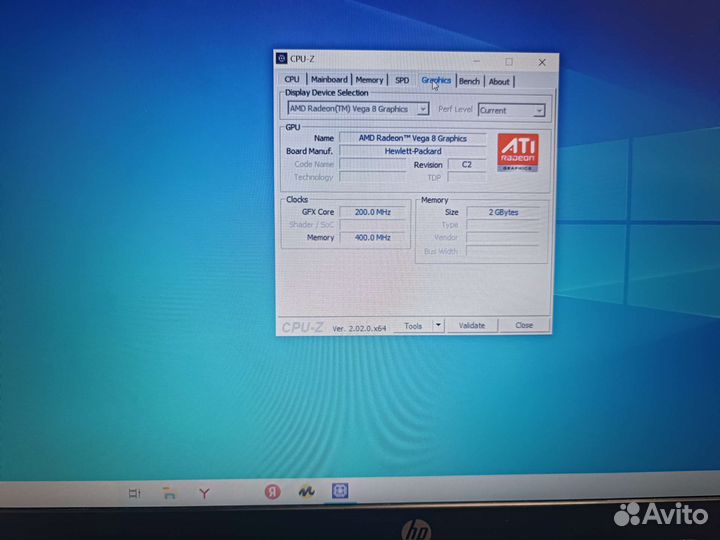Click the CPU-Z taskbar icon
This screenshot has height=540, width=720.
click(340, 491)
